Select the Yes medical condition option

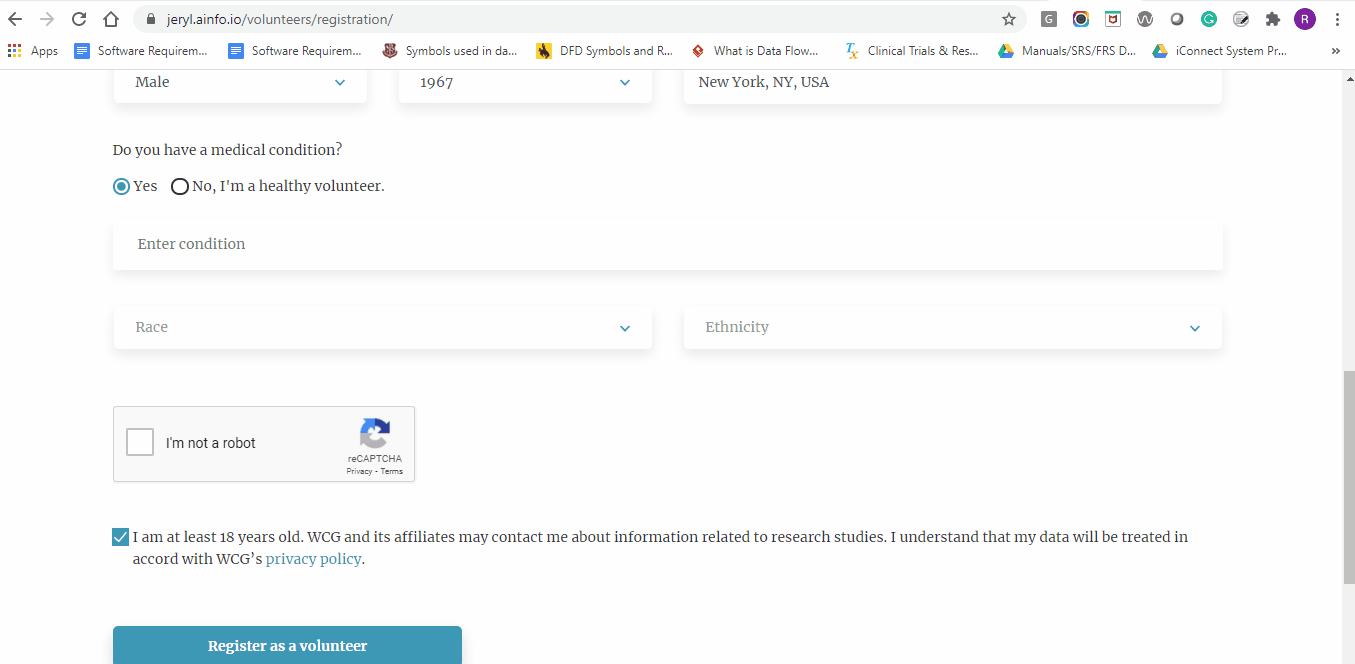120,186
